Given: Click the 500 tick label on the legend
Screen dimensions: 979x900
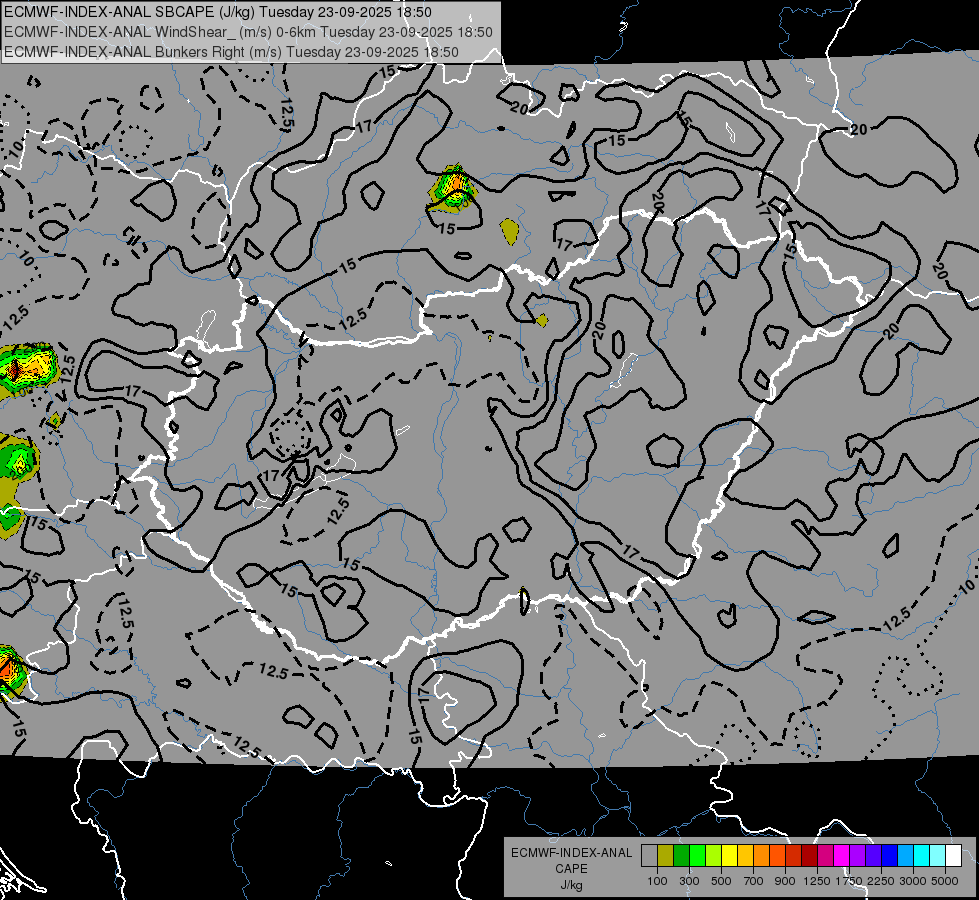Looking at the screenshot, I should (721, 881).
